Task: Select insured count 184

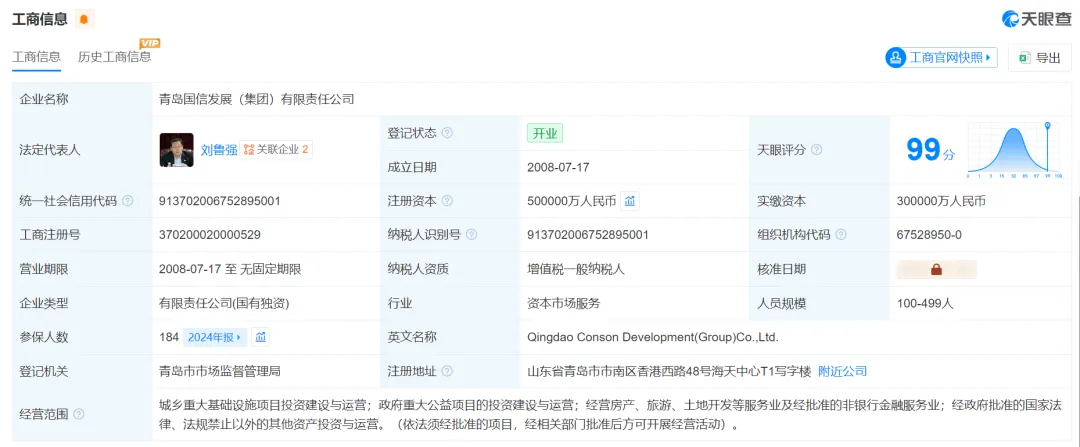Action: (x=169, y=337)
